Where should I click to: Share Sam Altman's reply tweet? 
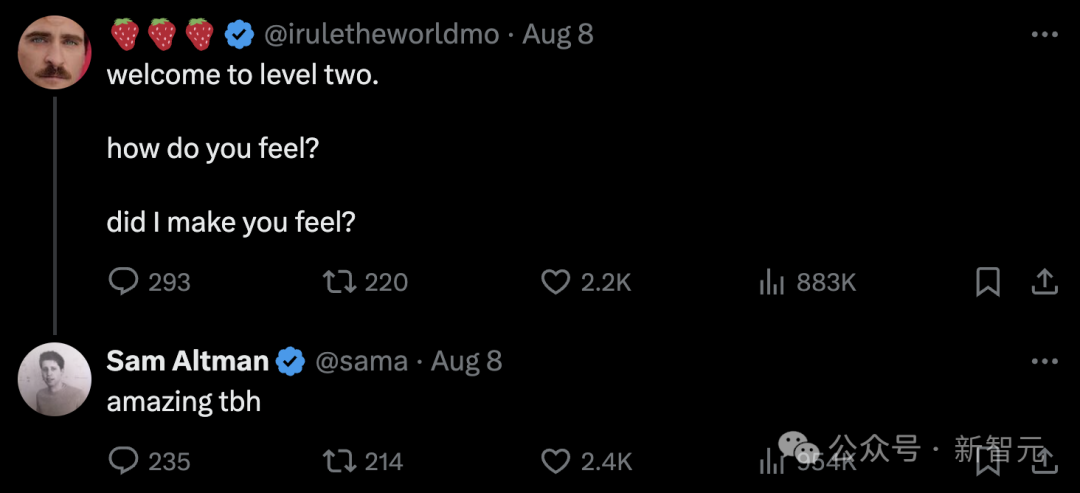1044,461
